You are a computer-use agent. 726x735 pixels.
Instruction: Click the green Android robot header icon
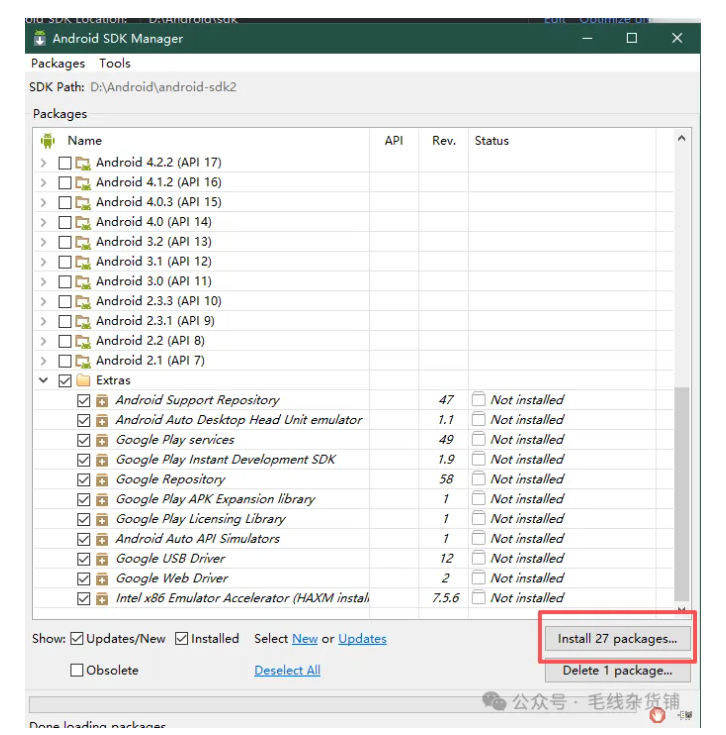tap(48, 140)
